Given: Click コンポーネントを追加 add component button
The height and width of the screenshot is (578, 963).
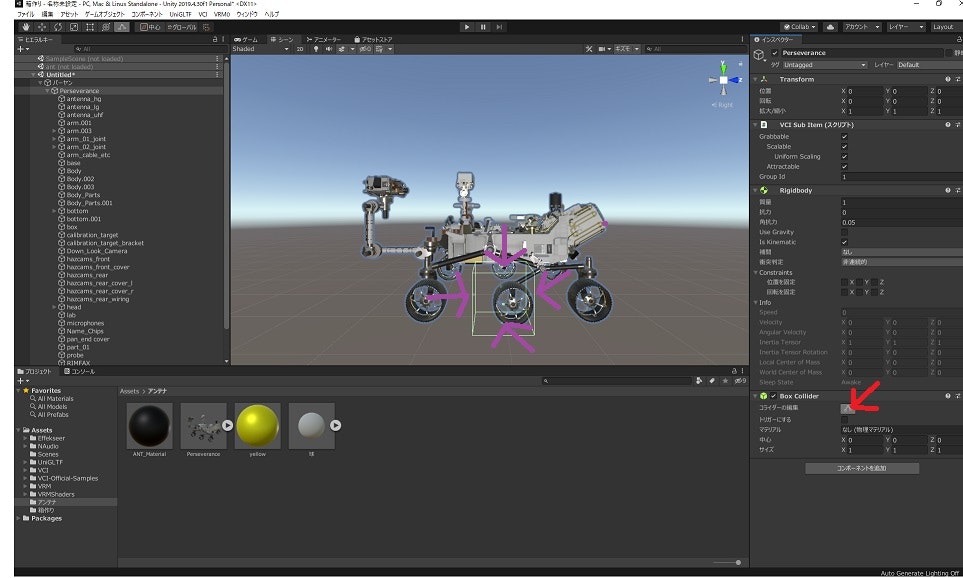Looking at the screenshot, I should tap(862, 468).
